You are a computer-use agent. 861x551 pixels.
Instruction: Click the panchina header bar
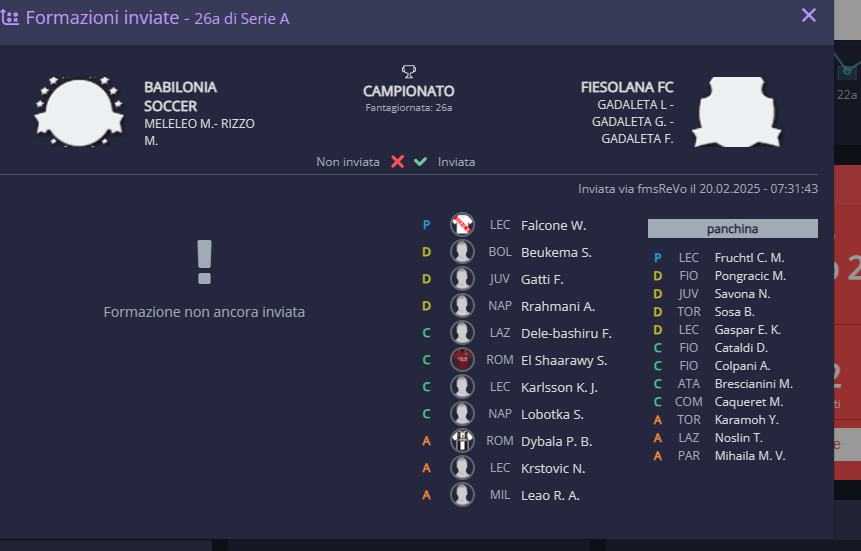click(x=732, y=229)
